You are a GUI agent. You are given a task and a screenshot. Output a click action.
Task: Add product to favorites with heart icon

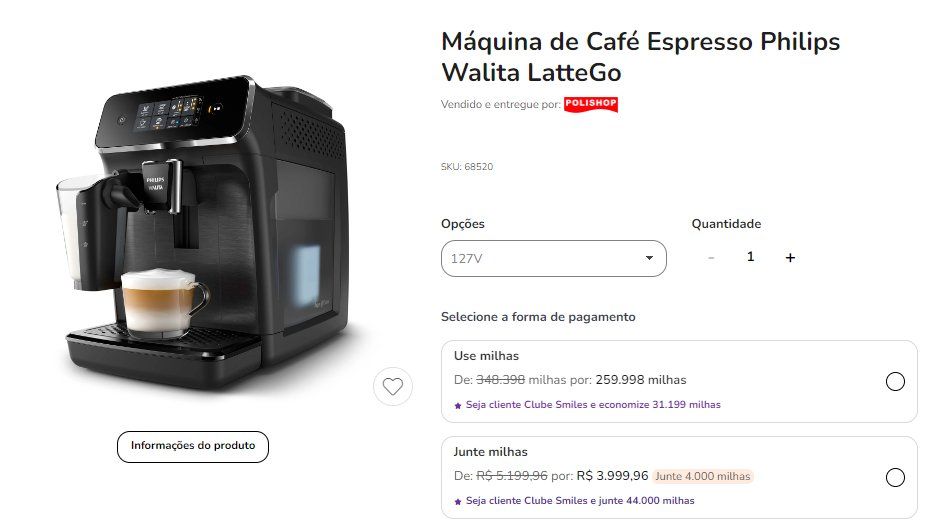[393, 387]
